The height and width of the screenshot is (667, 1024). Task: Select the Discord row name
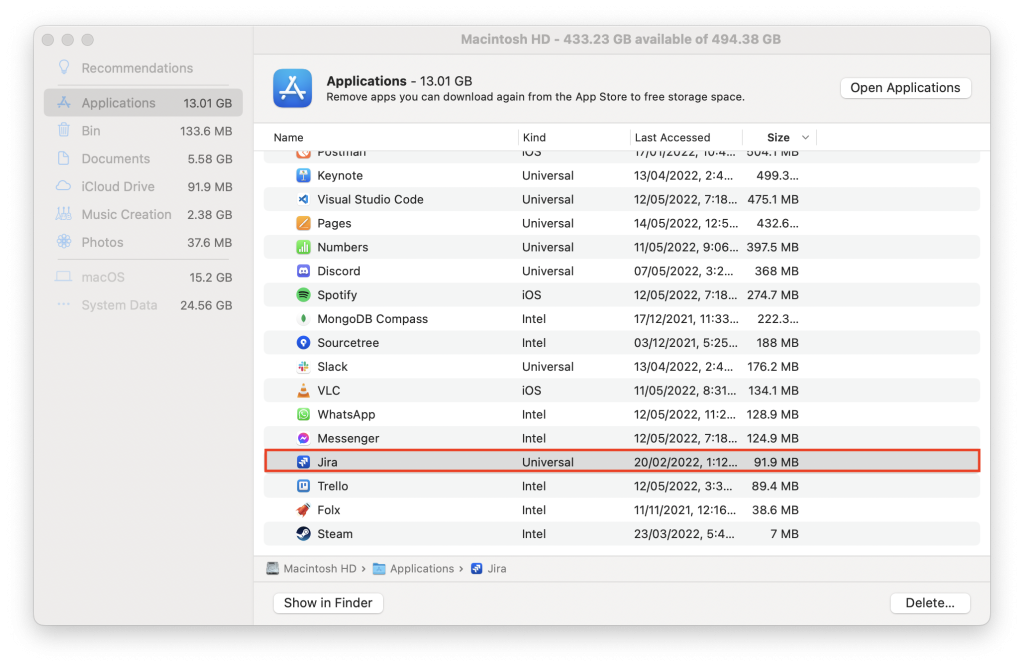(x=338, y=271)
